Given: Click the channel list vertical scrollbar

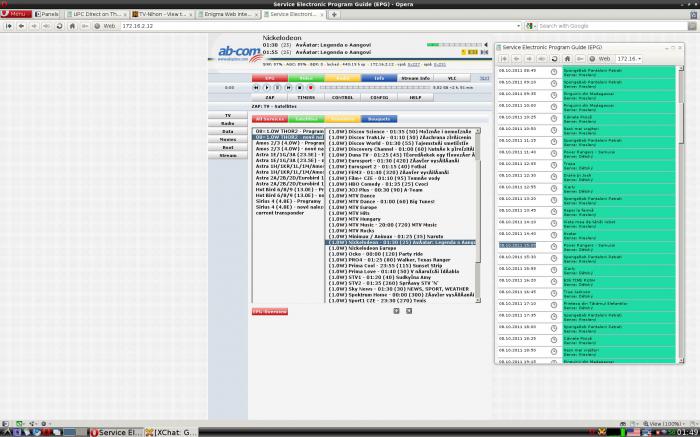Looking at the screenshot, I should coord(478,216).
